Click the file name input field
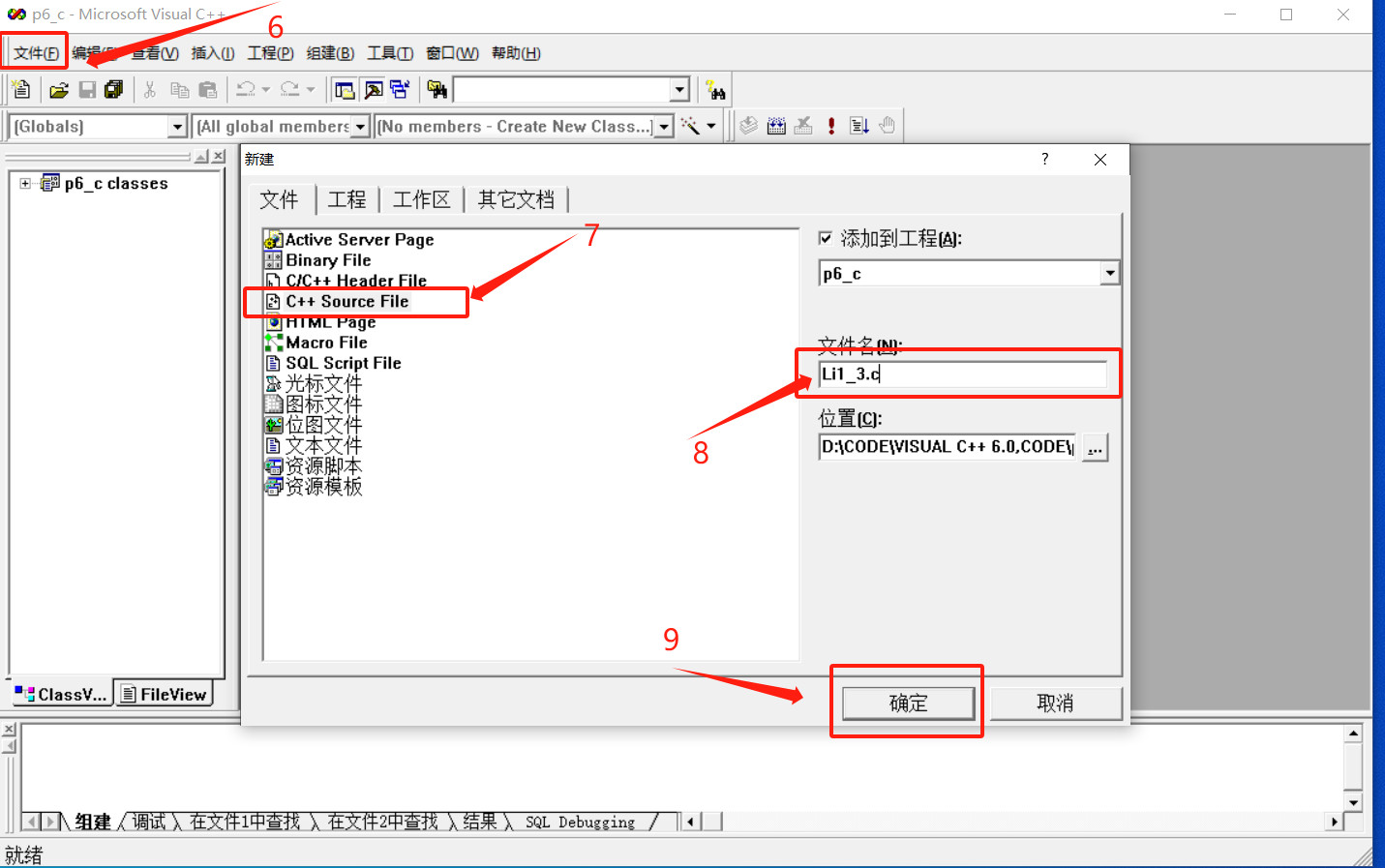1385x868 pixels. pos(962,374)
